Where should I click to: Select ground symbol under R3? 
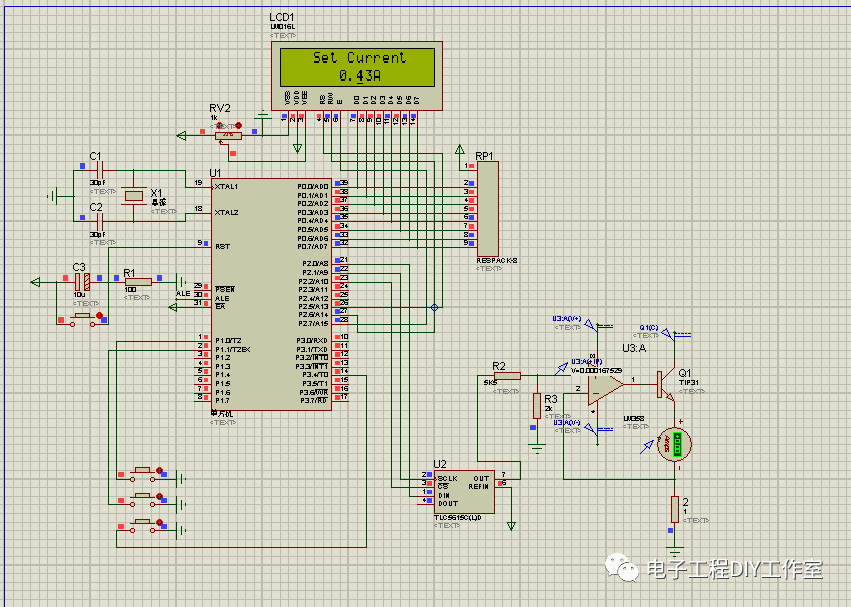tap(537, 448)
